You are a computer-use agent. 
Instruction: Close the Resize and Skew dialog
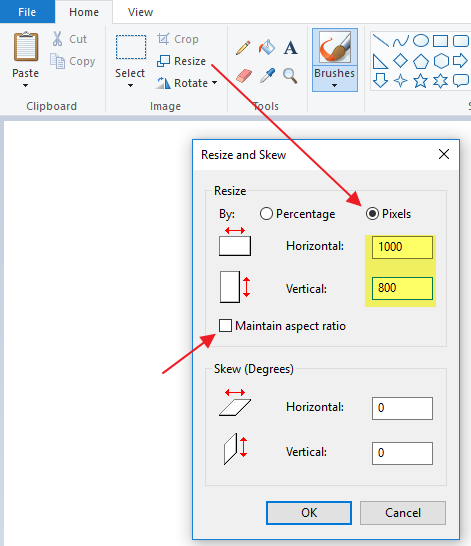[x=444, y=154]
